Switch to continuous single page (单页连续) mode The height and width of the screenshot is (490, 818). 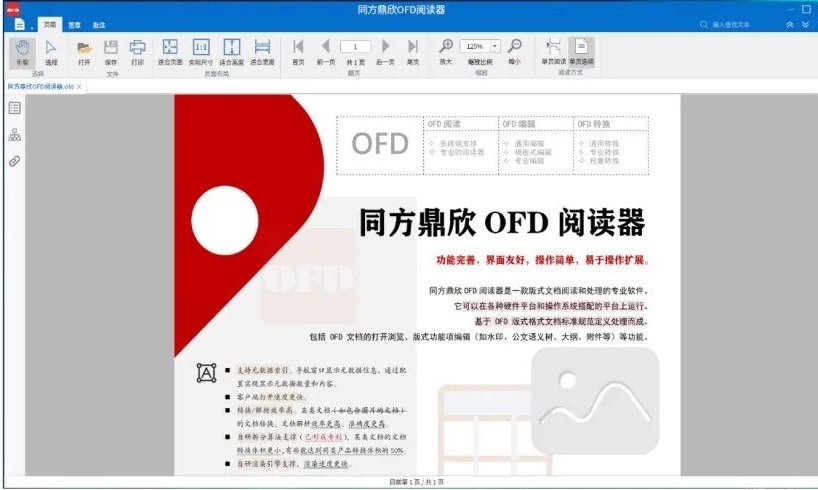(581, 51)
